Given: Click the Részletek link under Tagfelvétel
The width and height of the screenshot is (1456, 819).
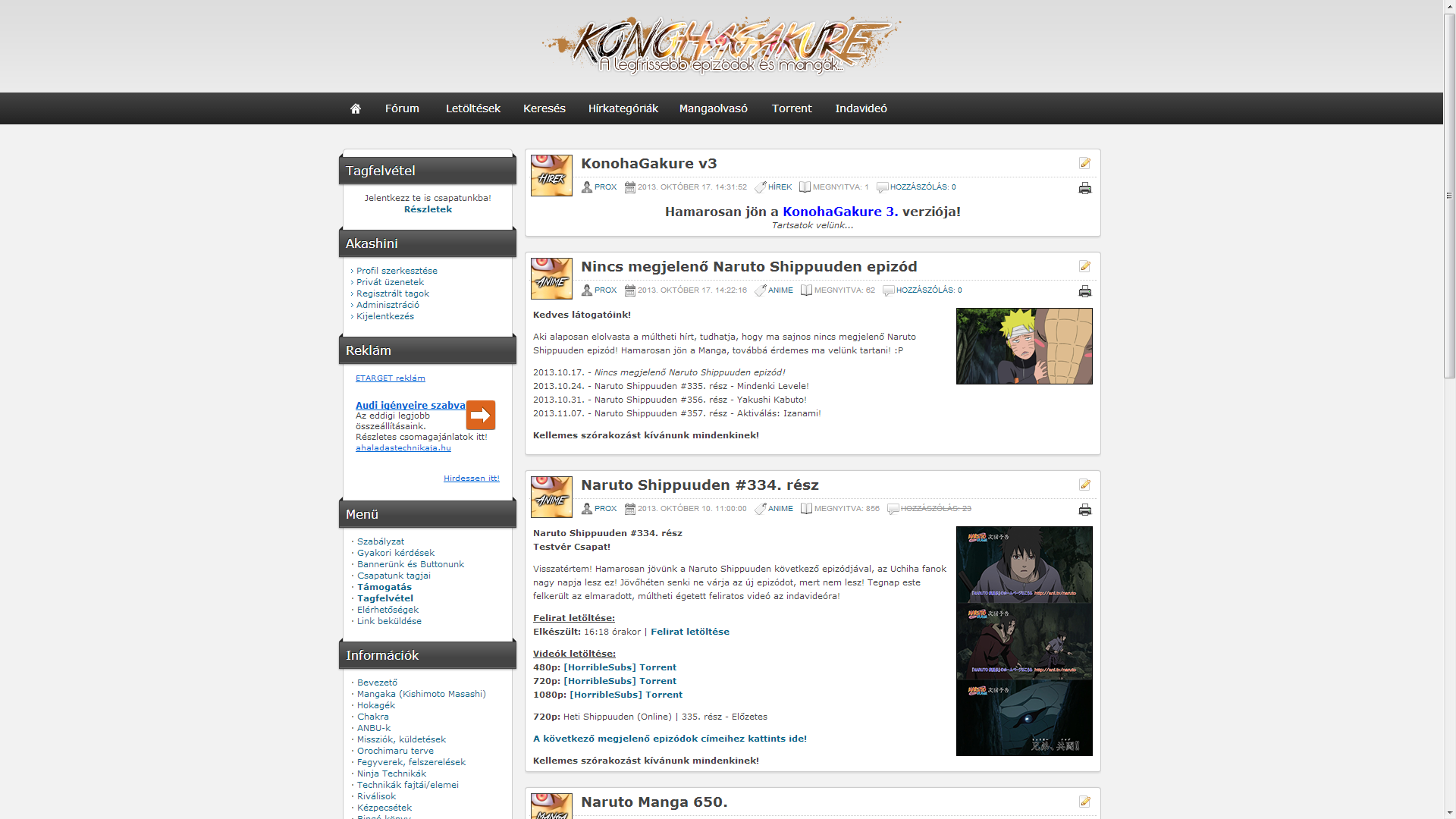Looking at the screenshot, I should (428, 209).
